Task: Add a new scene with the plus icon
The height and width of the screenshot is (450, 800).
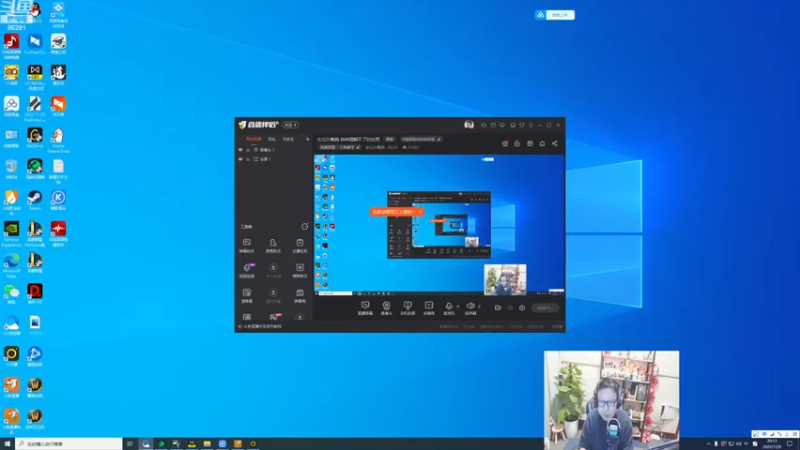Action: pyautogui.click(x=307, y=139)
